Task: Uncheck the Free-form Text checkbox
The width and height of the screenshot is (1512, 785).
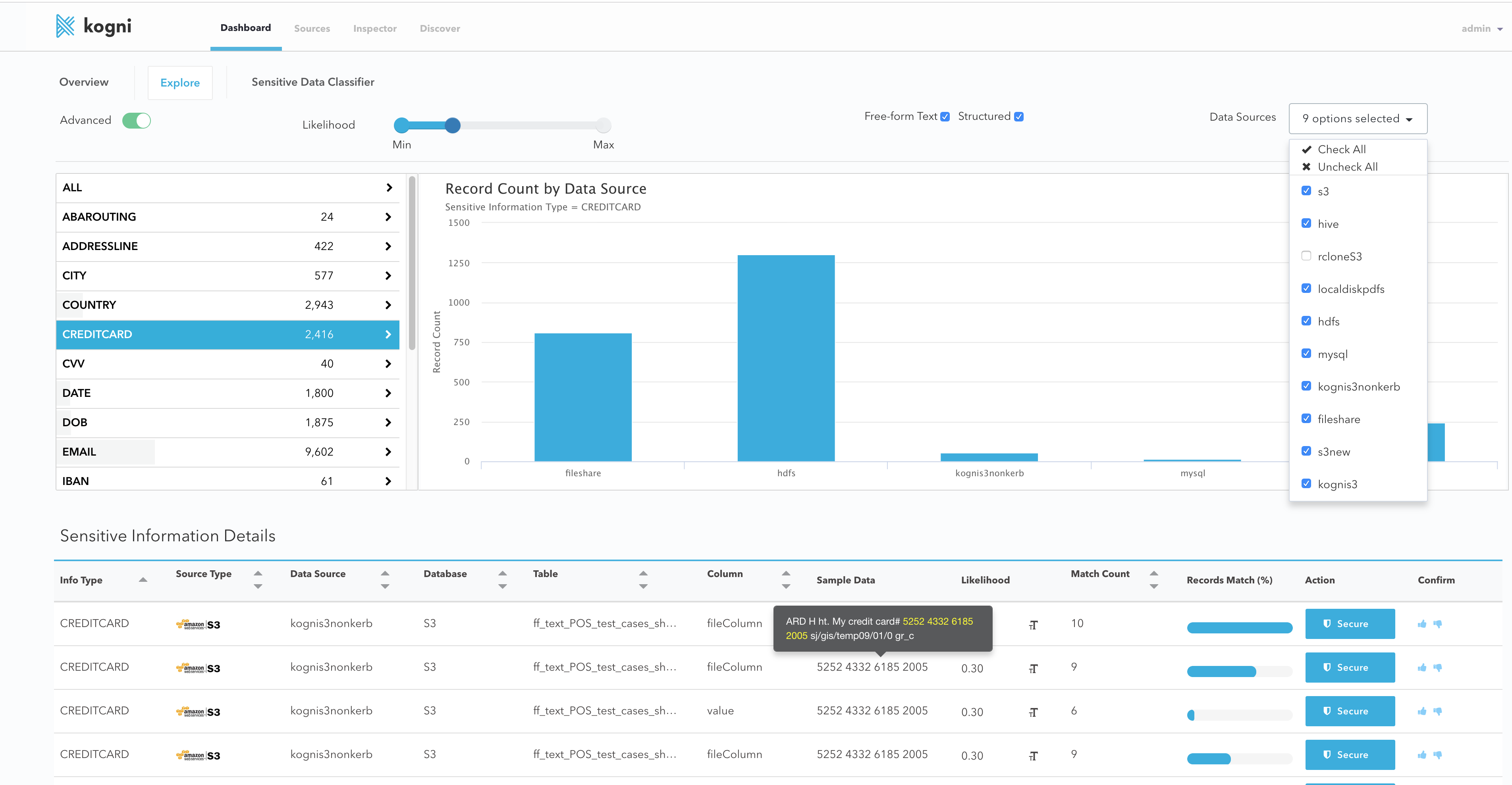Action: click(x=945, y=117)
